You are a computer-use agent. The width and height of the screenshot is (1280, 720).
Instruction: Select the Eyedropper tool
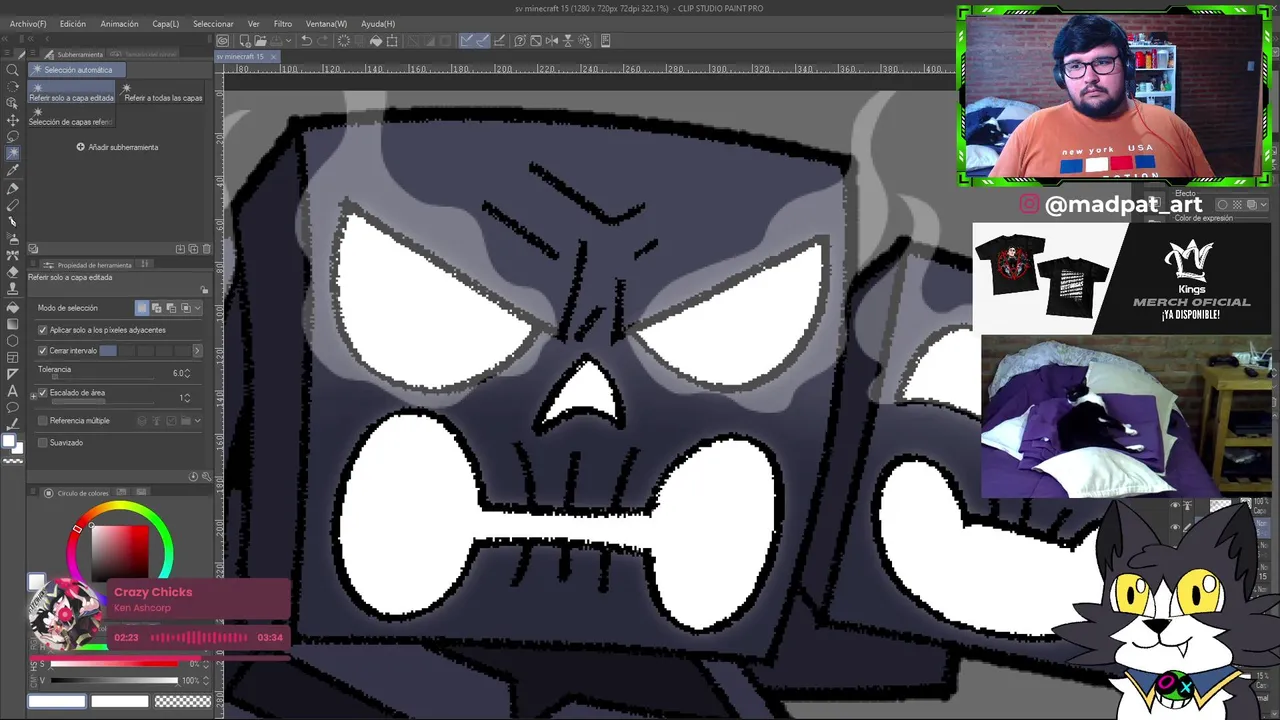tap(13, 171)
